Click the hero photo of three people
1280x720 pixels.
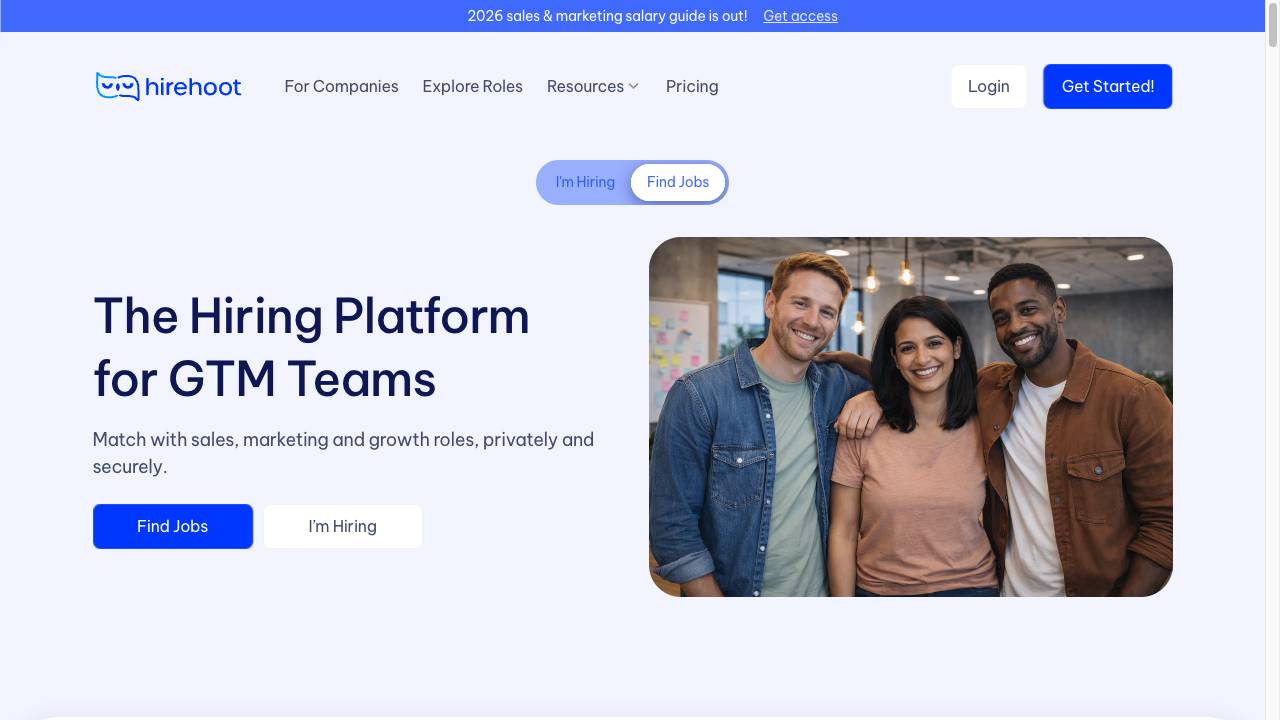(911, 417)
